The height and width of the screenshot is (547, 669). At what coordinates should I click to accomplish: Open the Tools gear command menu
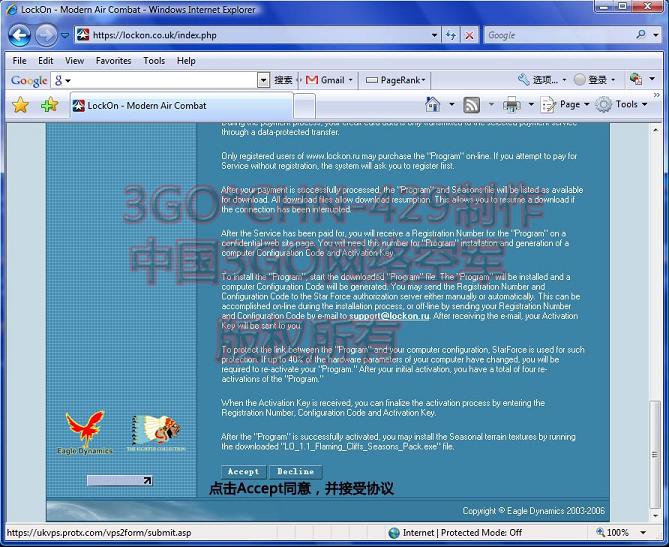pos(621,105)
